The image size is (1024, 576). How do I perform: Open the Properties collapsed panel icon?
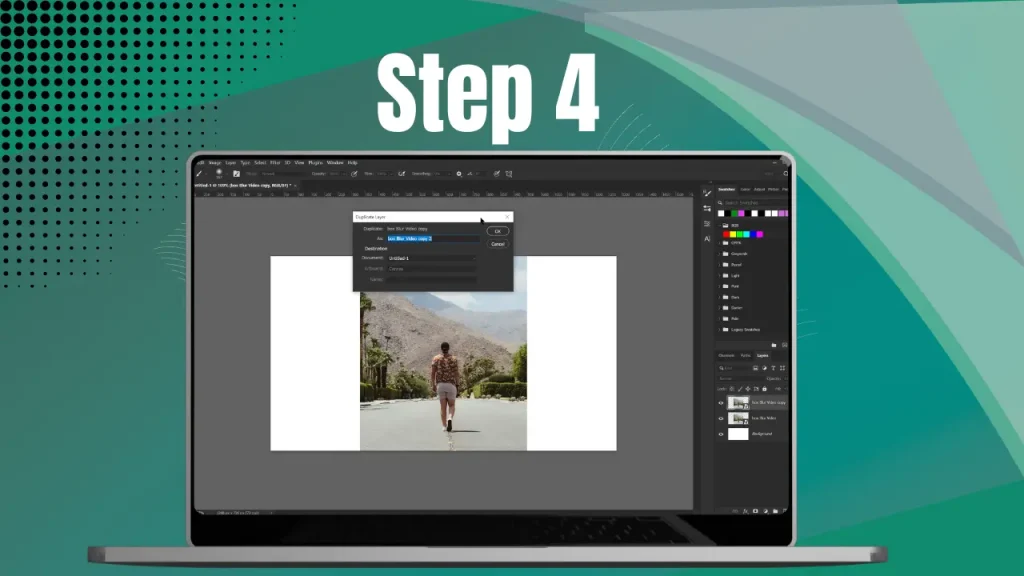707,224
